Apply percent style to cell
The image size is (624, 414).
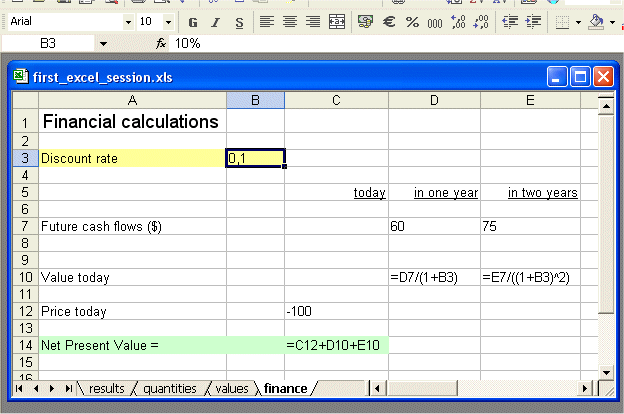point(412,22)
